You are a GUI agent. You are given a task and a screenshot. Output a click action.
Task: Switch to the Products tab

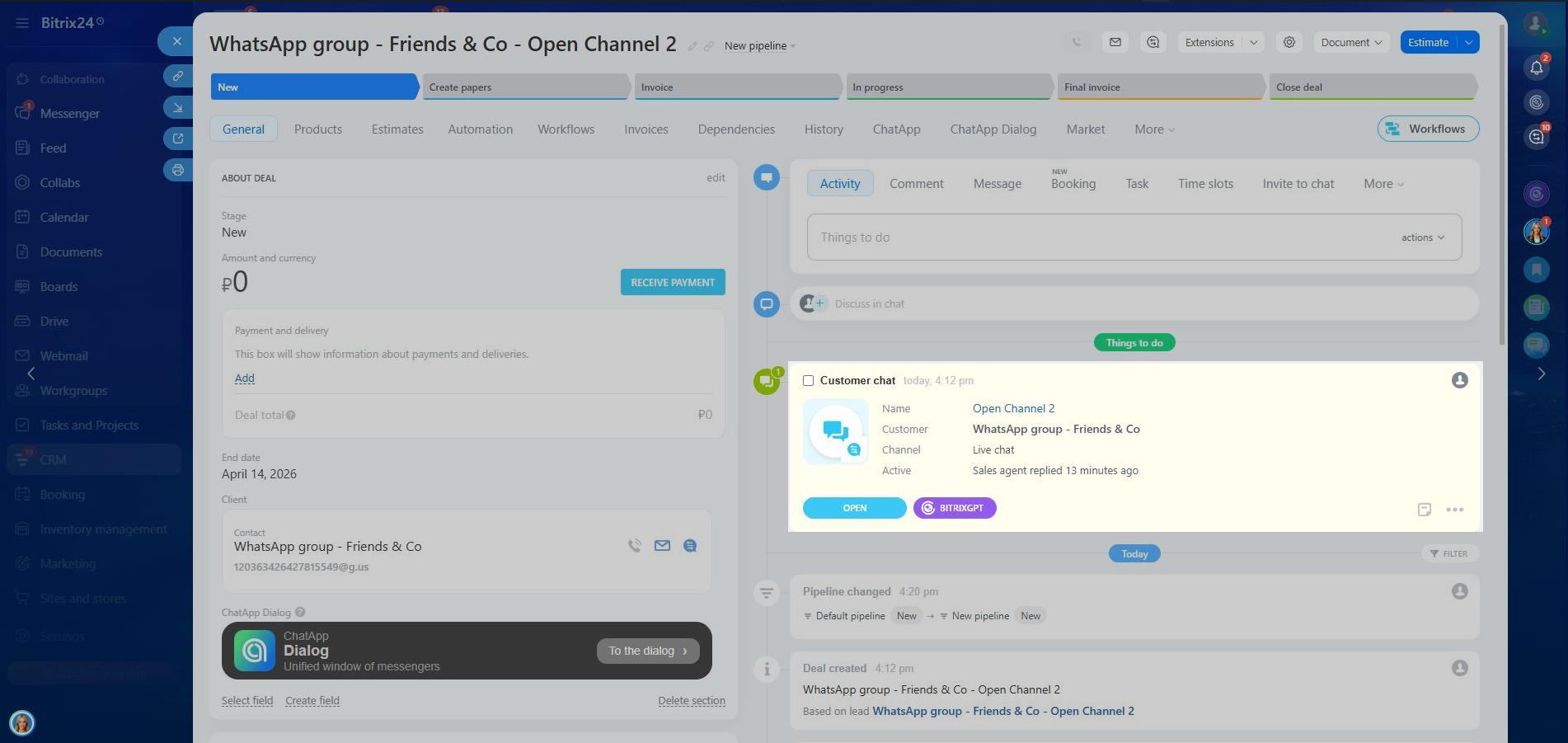click(318, 129)
